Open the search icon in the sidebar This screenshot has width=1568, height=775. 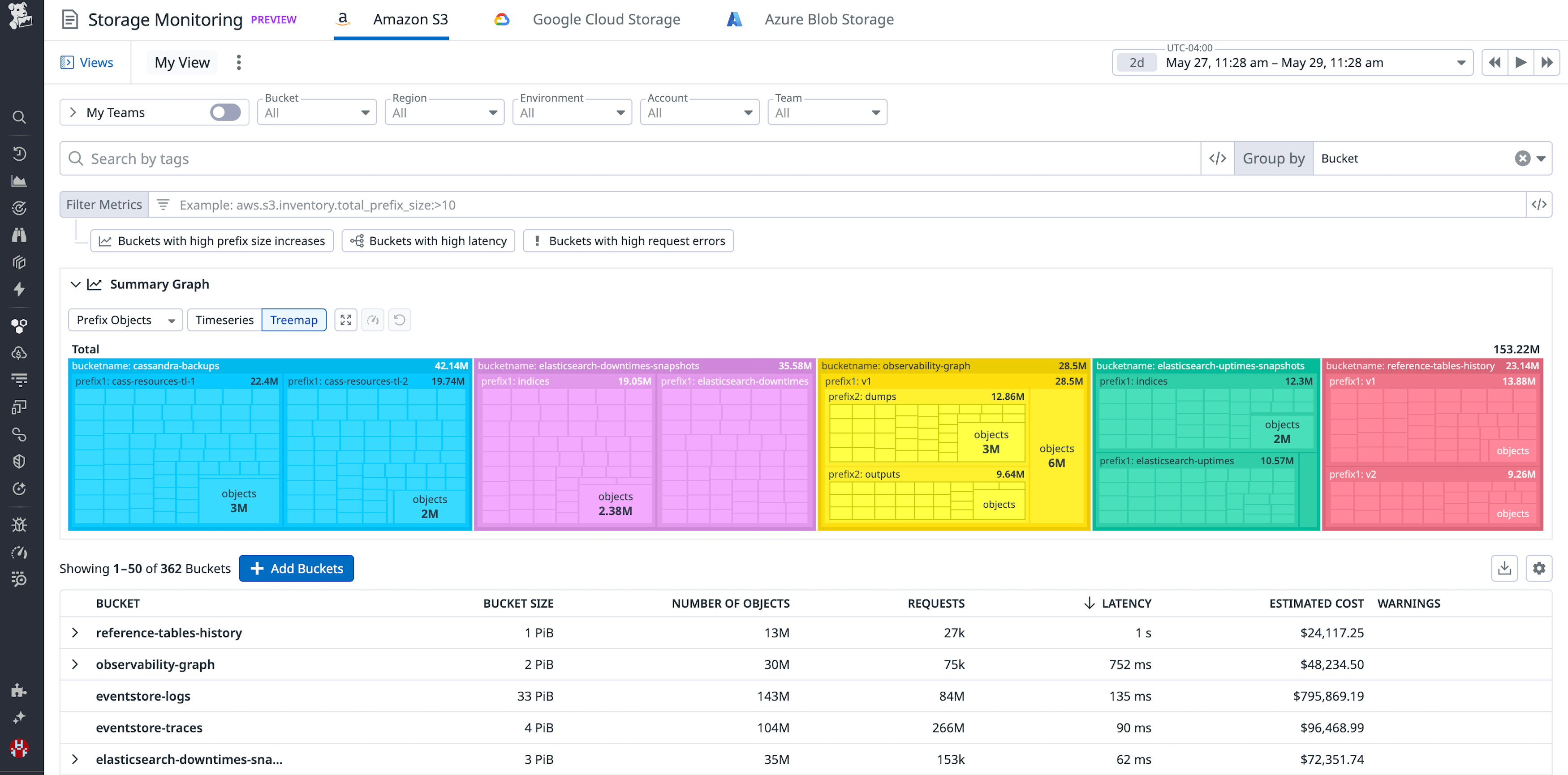tap(19, 117)
